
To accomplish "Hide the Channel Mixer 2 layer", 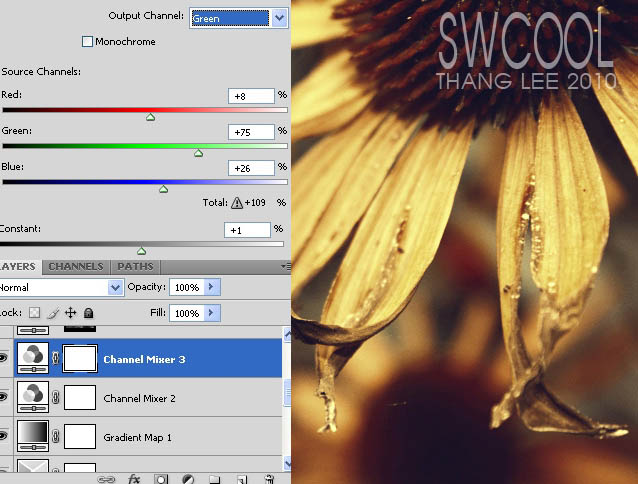I will pyautogui.click(x=4, y=397).
